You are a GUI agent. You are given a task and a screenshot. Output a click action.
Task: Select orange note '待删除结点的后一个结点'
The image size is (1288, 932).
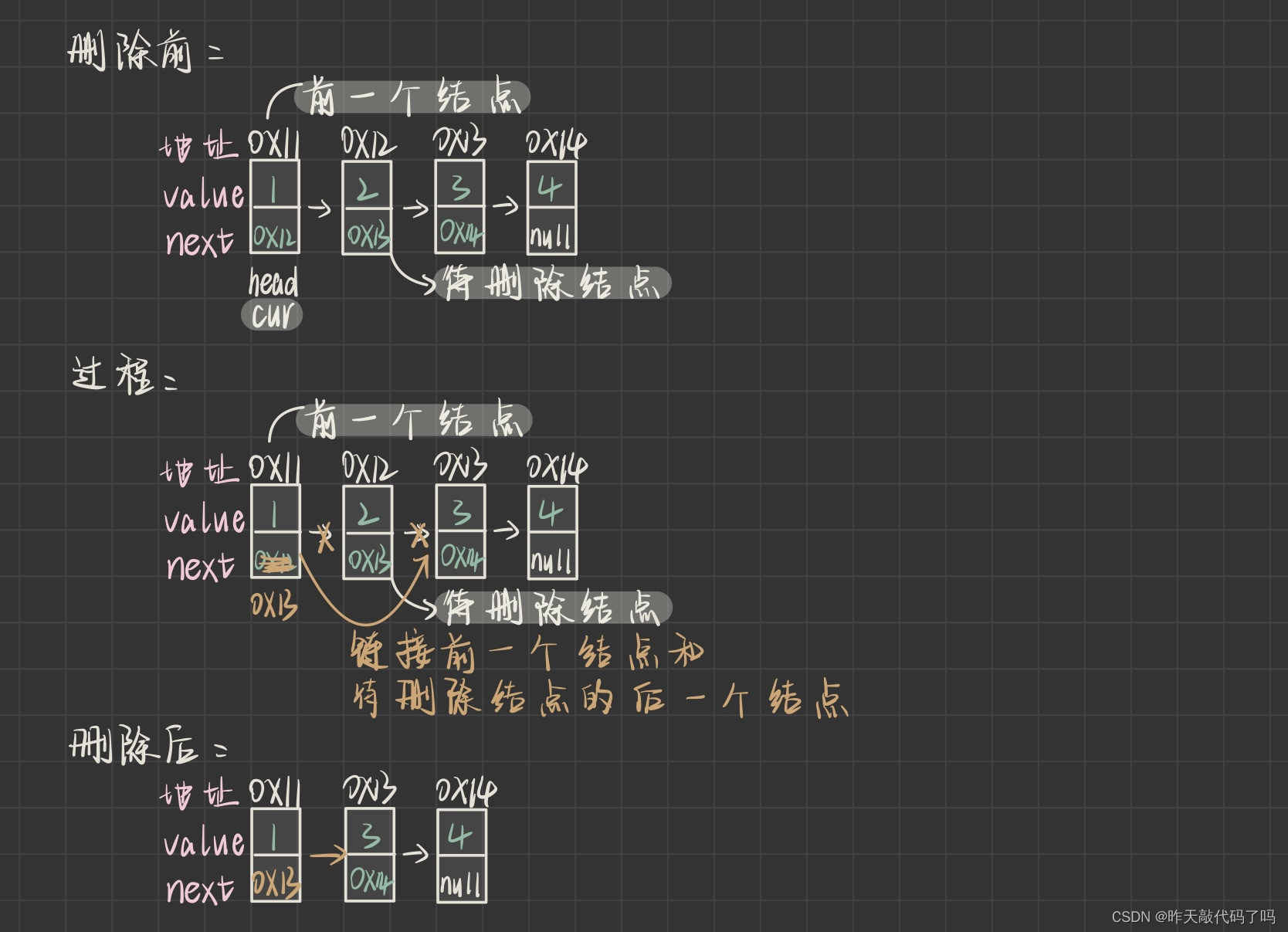pyautogui.click(x=601, y=698)
